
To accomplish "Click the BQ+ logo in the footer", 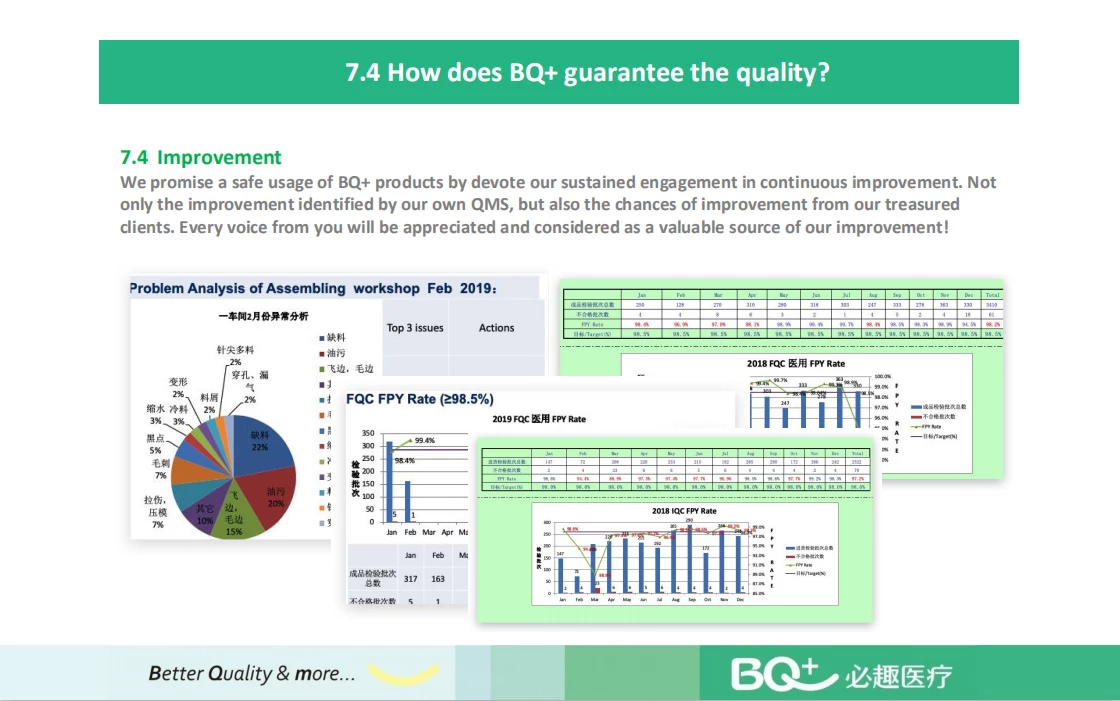I will click(841, 675).
